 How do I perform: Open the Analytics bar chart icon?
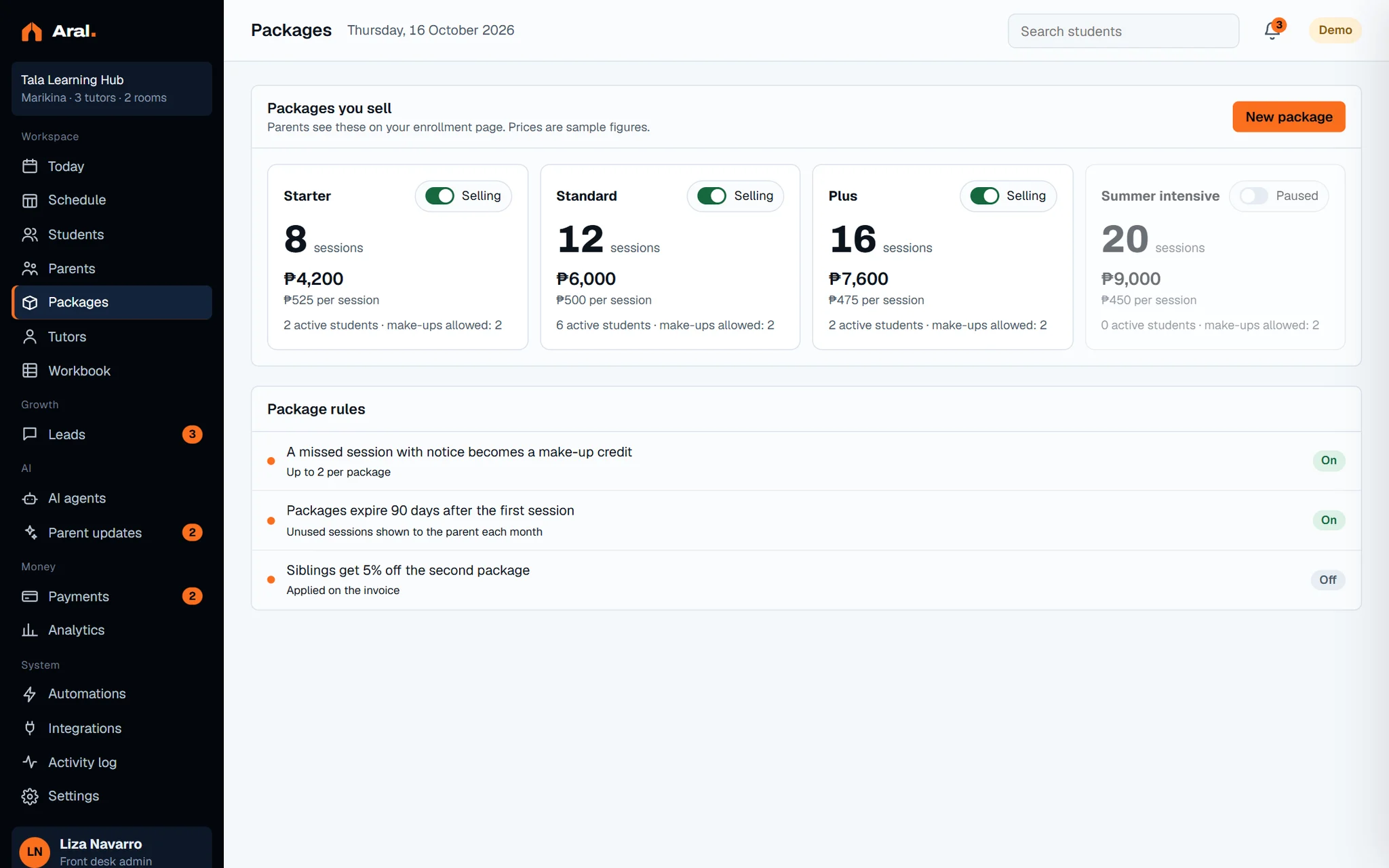click(x=30, y=630)
